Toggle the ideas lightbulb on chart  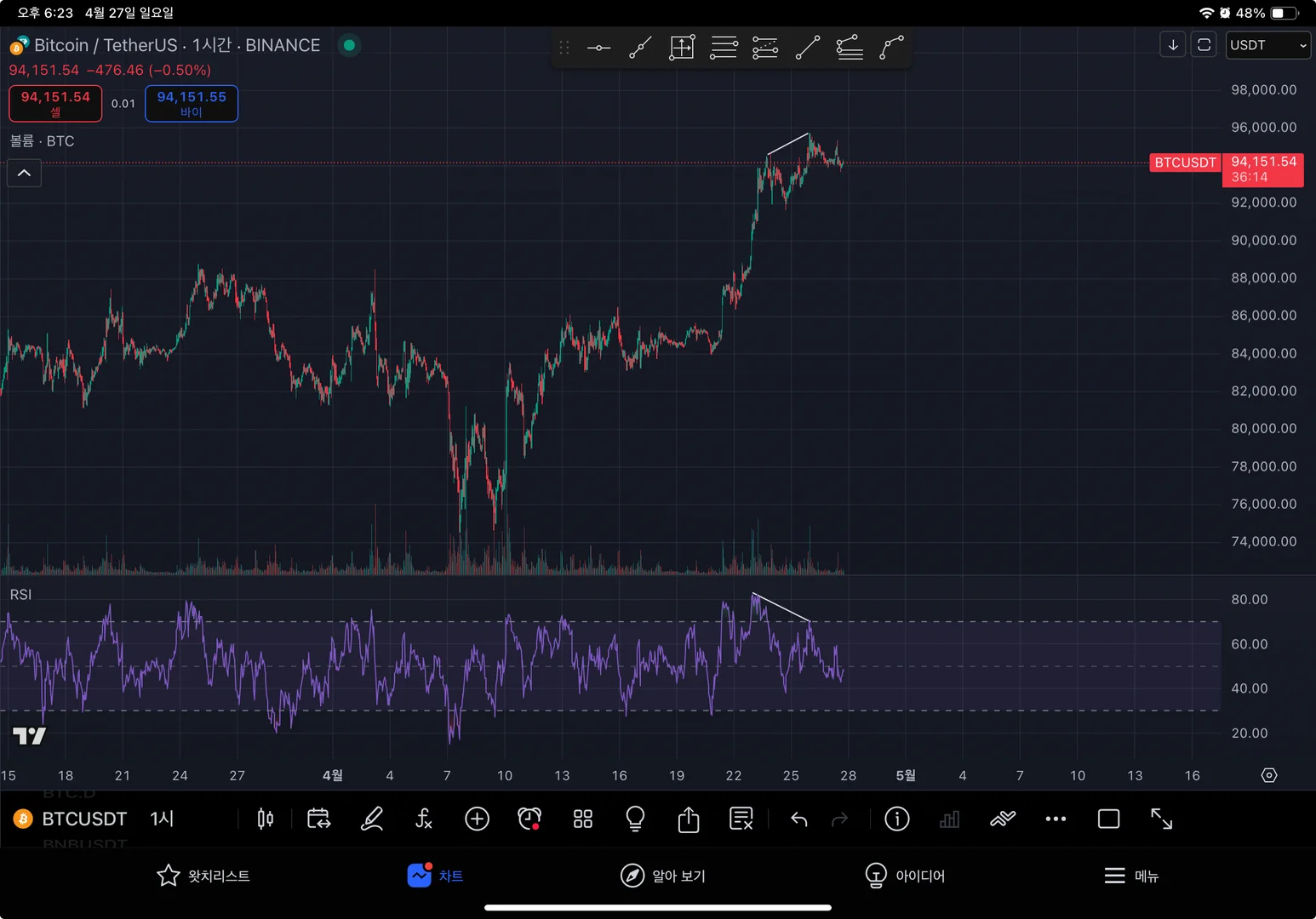click(x=635, y=819)
